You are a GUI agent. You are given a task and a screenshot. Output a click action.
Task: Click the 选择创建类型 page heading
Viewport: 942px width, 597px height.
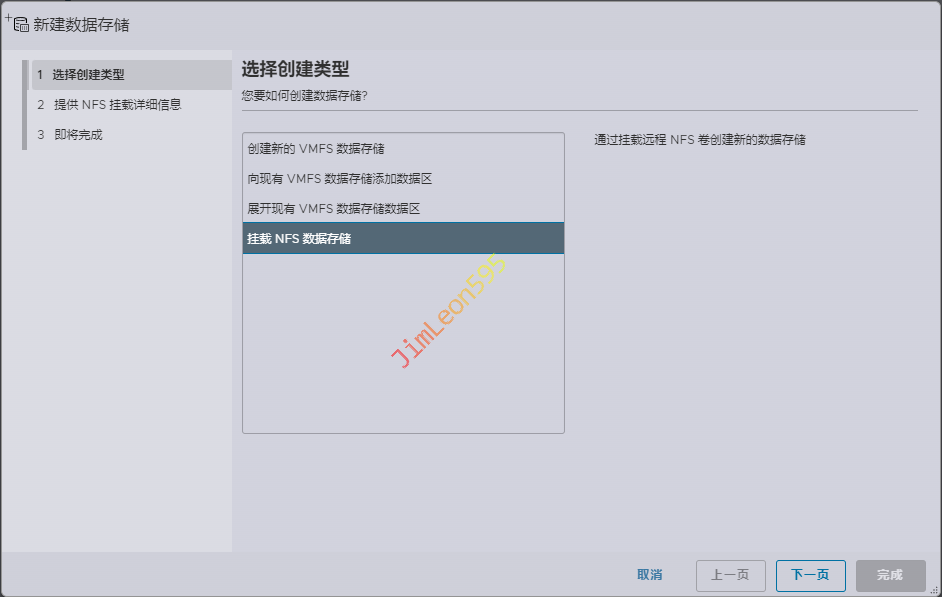click(295, 68)
